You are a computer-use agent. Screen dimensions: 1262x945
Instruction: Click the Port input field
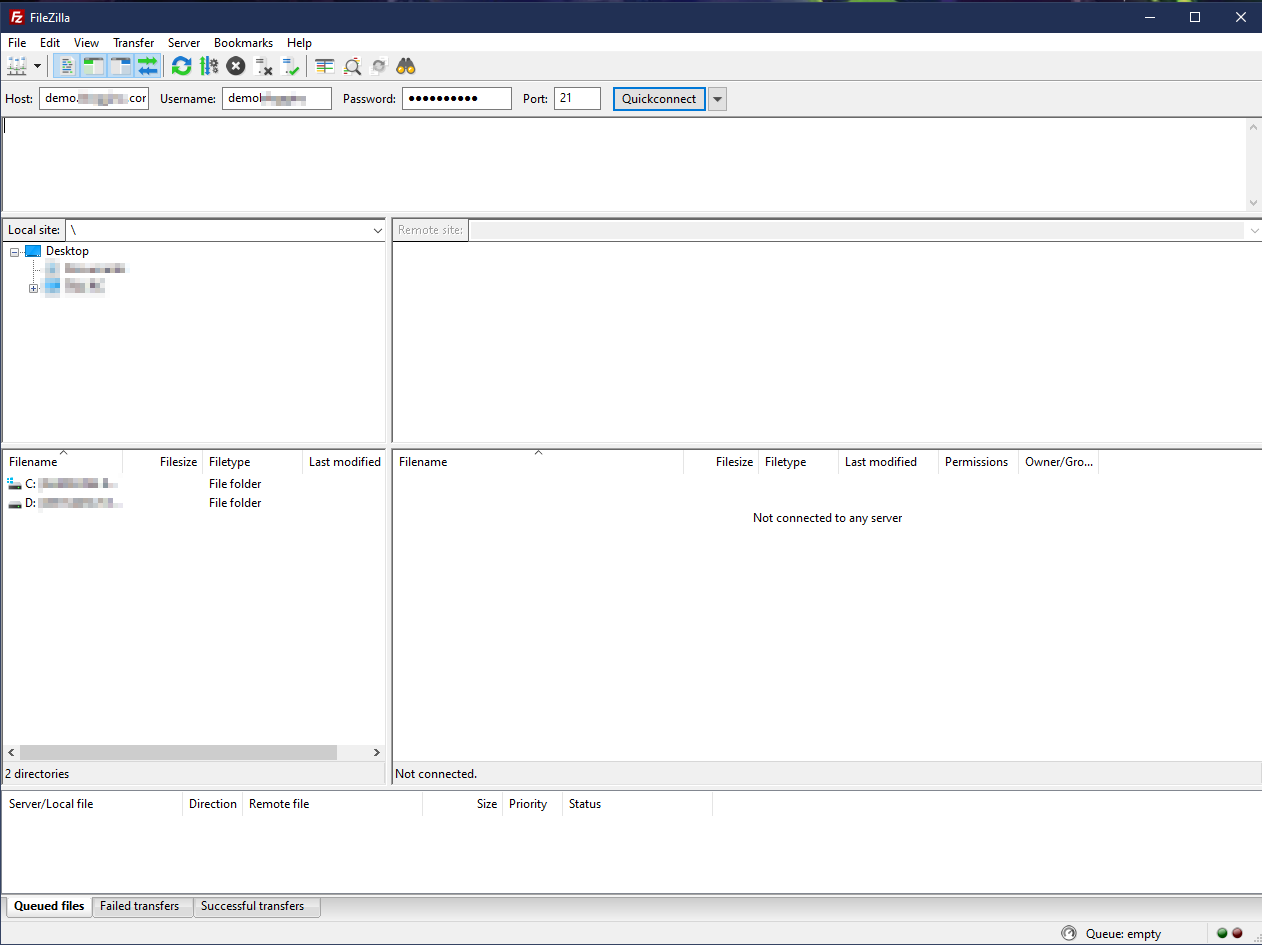pyautogui.click(x=577, y=98)
